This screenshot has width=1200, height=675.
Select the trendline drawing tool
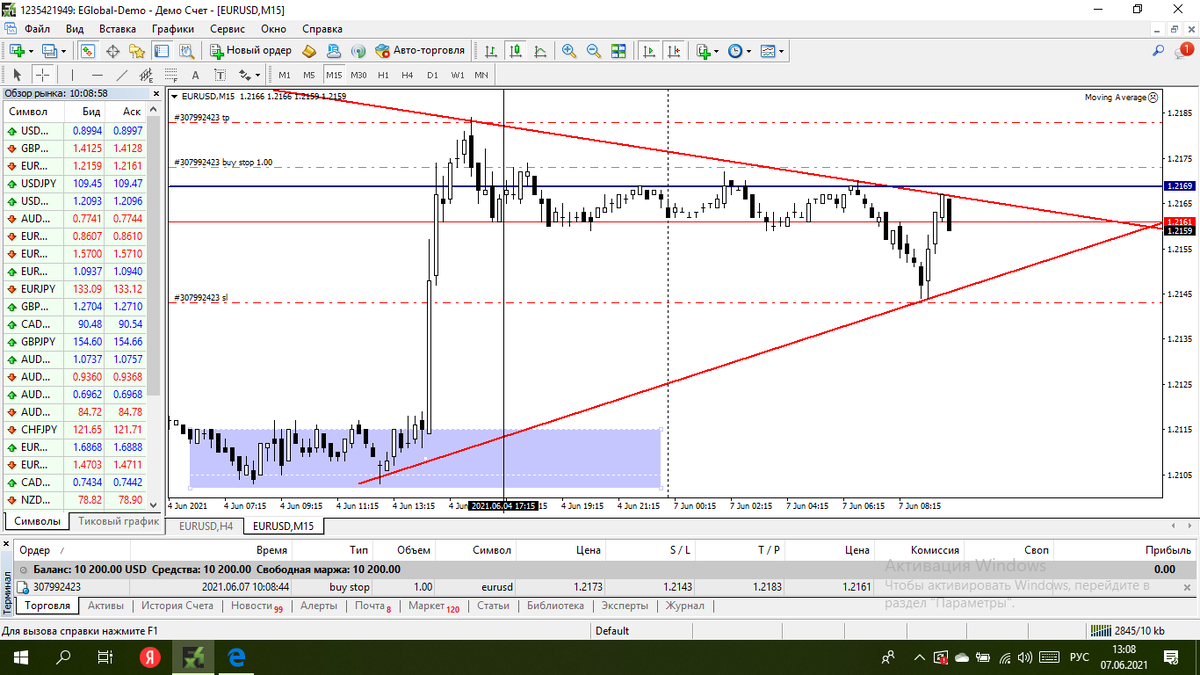pos(122,75)
